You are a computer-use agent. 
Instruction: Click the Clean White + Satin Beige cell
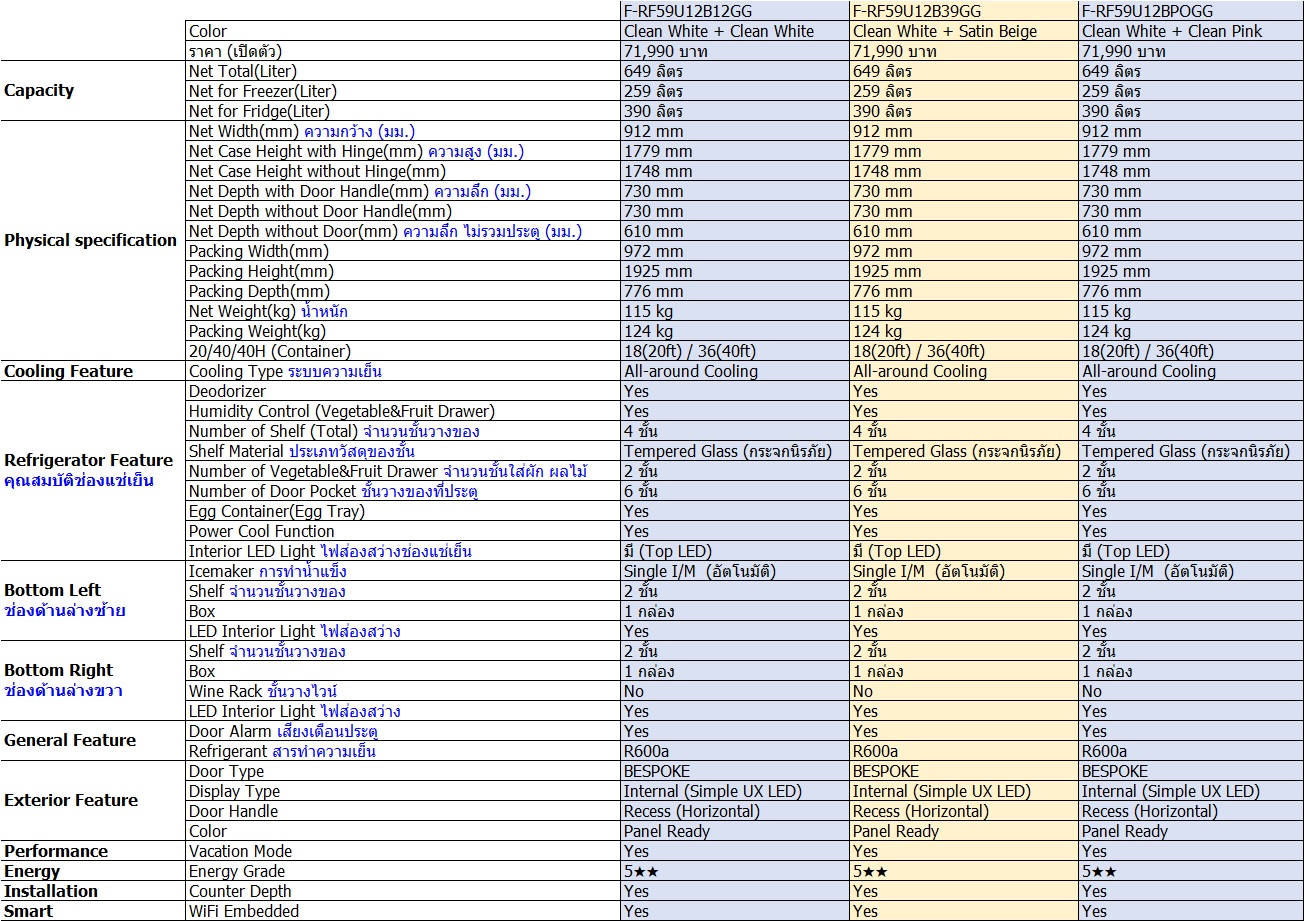click(x=945, y=31)
